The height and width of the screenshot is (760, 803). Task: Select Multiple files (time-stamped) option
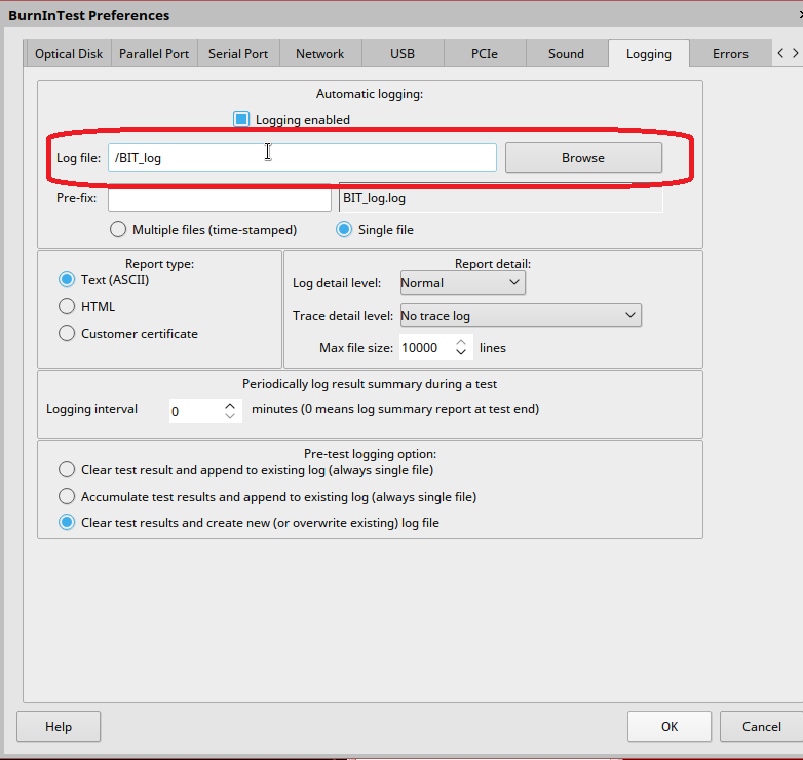[118, 229]
